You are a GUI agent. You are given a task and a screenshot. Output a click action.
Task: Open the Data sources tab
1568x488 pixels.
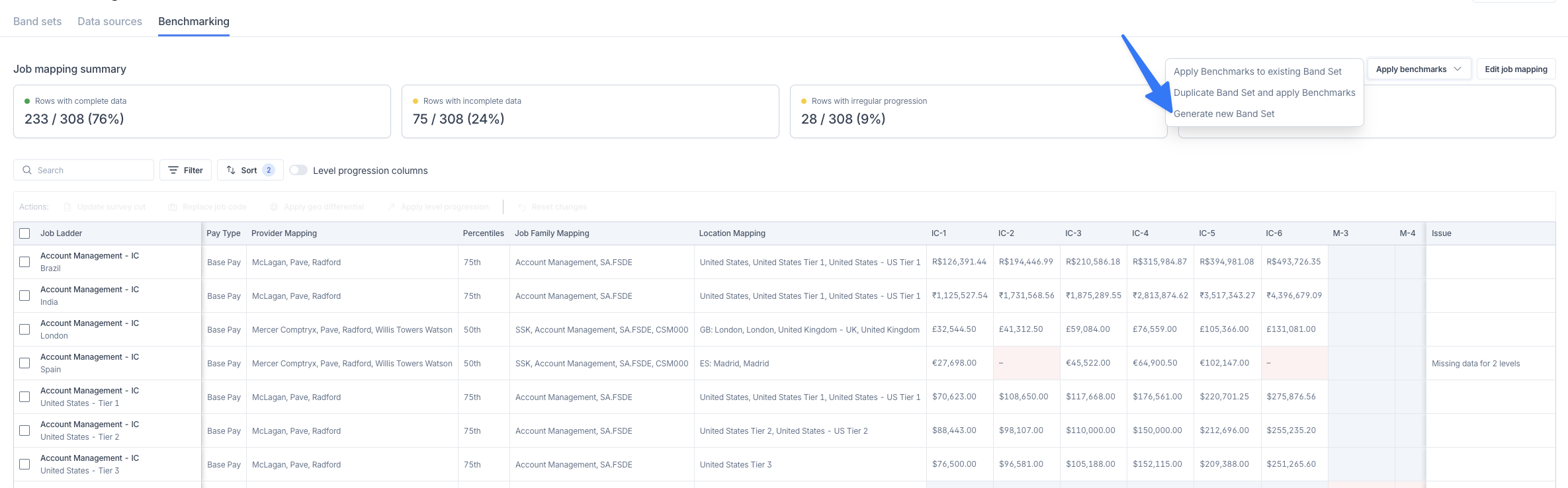[x=110, y=21]
